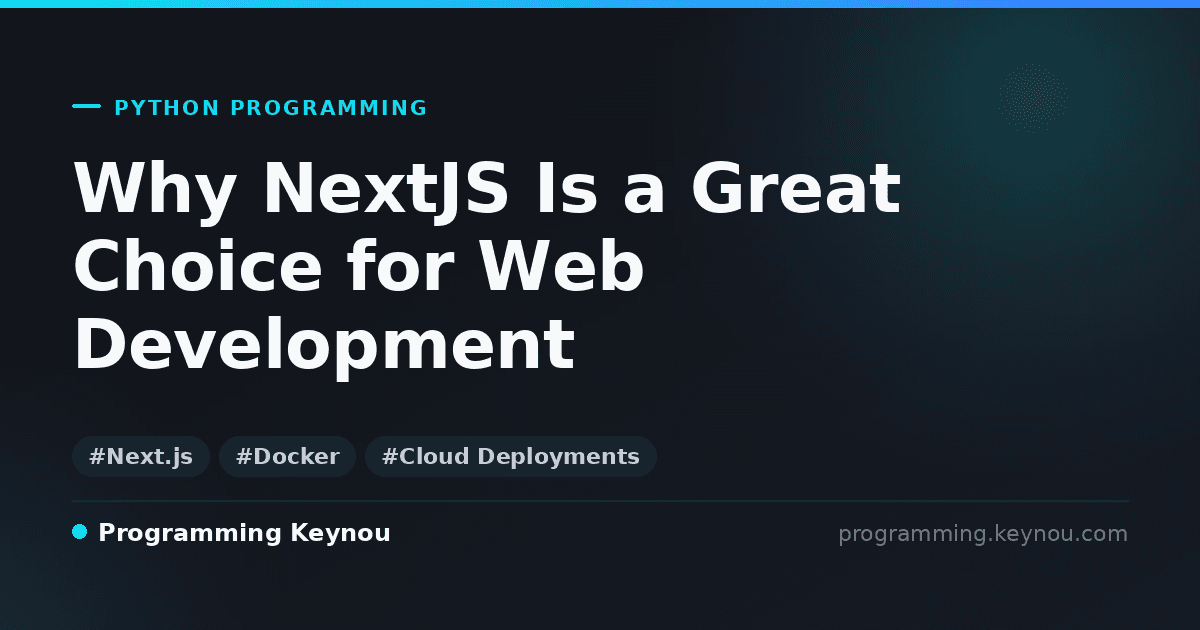Click the #Next.js tag pill
The image size is (1200, 630).
coord(141,457)
